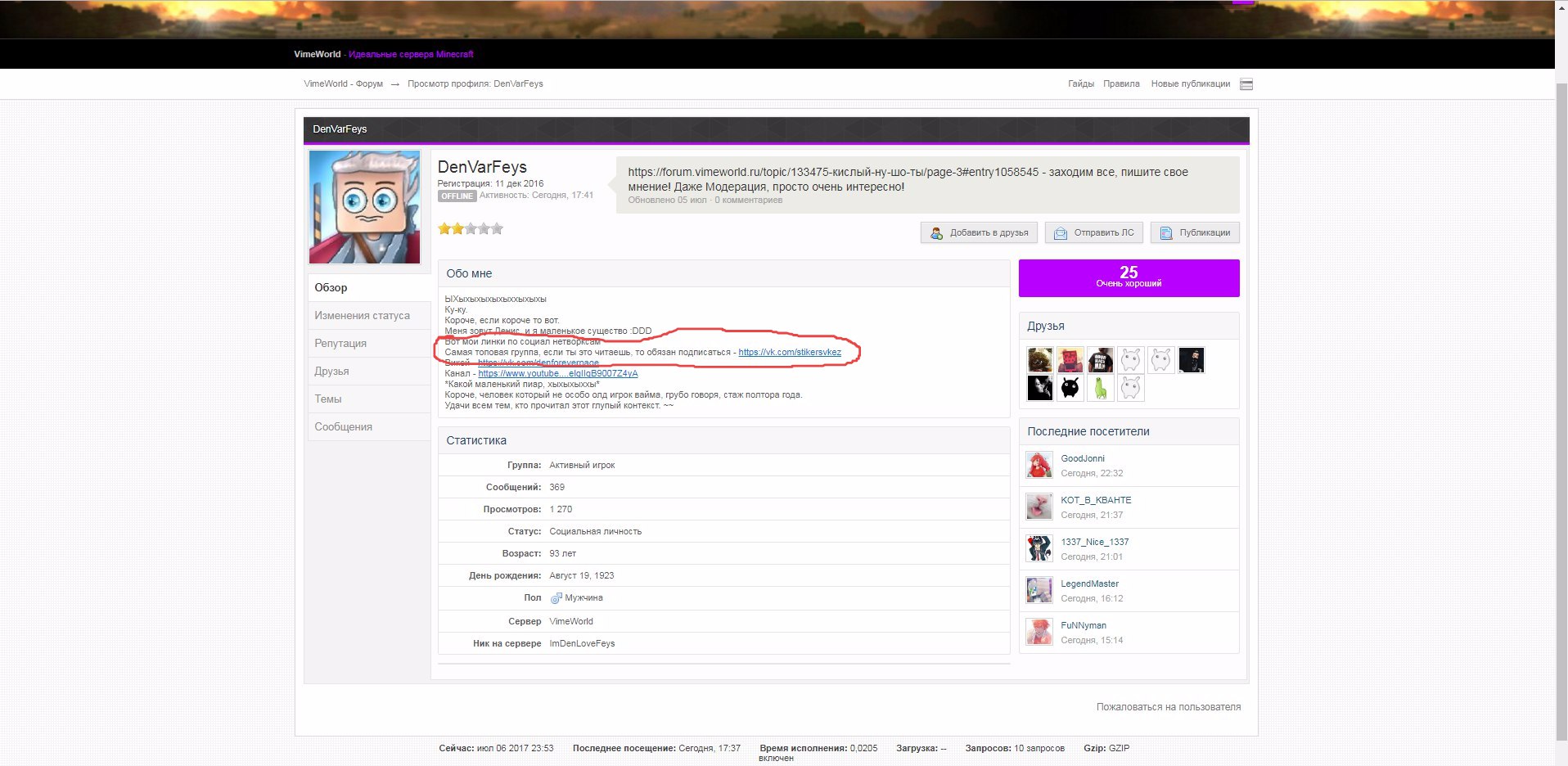Open first friend avatar in Друзья
1568x766 pixels.
[1040, 360]
